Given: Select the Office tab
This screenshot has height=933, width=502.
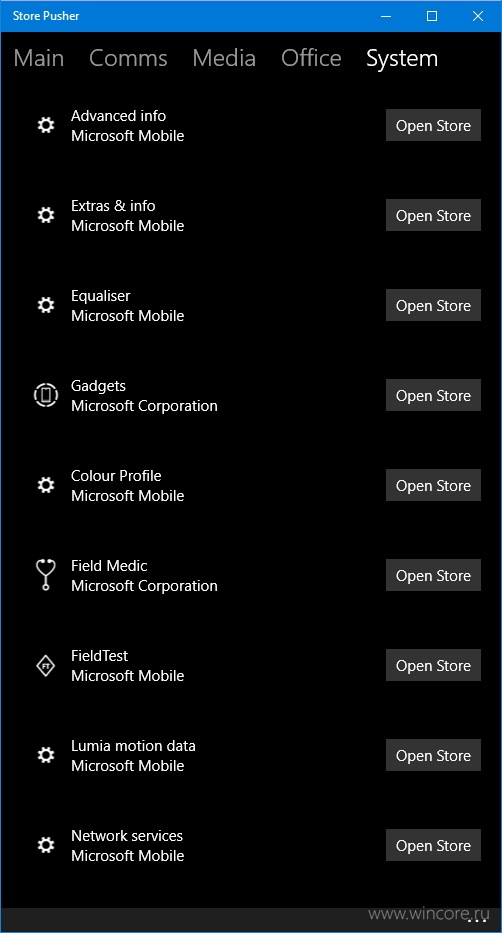Looking at the screenshot, I should click(311, 58).
